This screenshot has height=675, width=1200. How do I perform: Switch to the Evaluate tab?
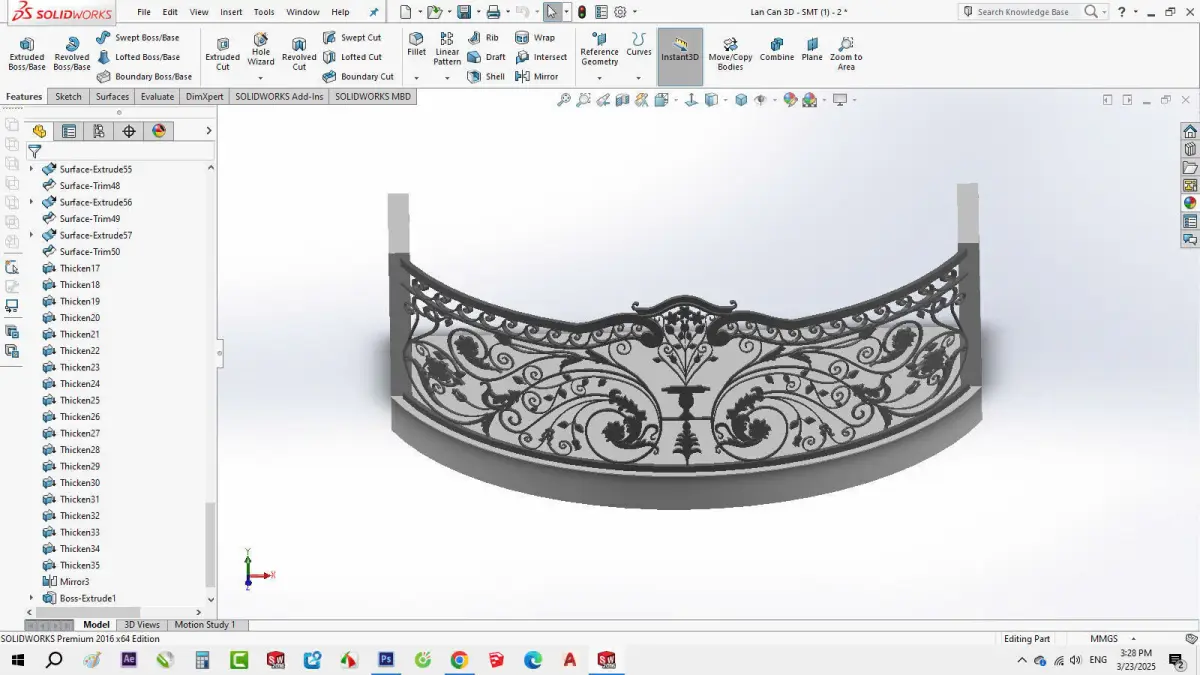coord(157,97)
